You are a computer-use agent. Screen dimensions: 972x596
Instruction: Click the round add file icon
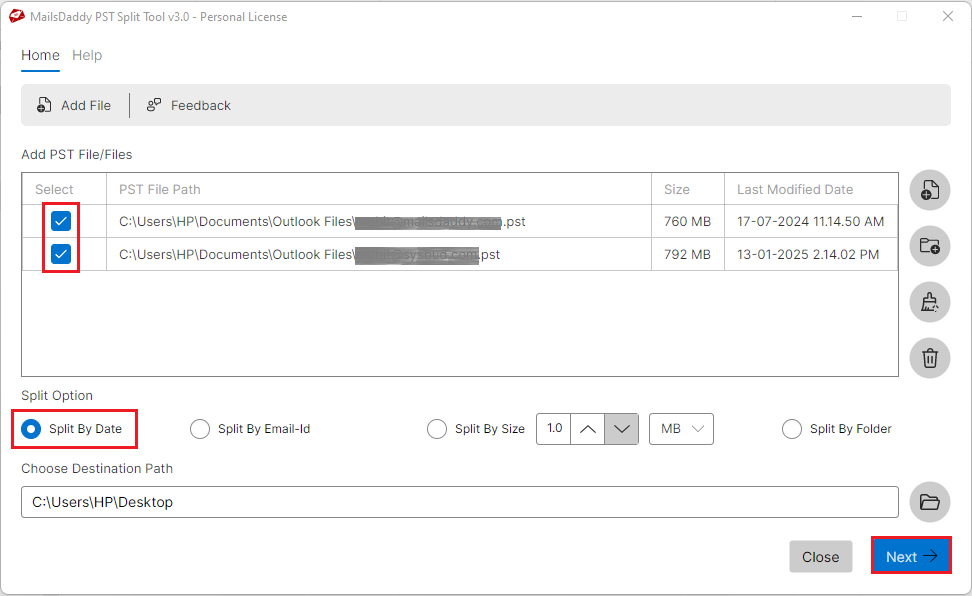pyautogui.click(x=929, y=190)
